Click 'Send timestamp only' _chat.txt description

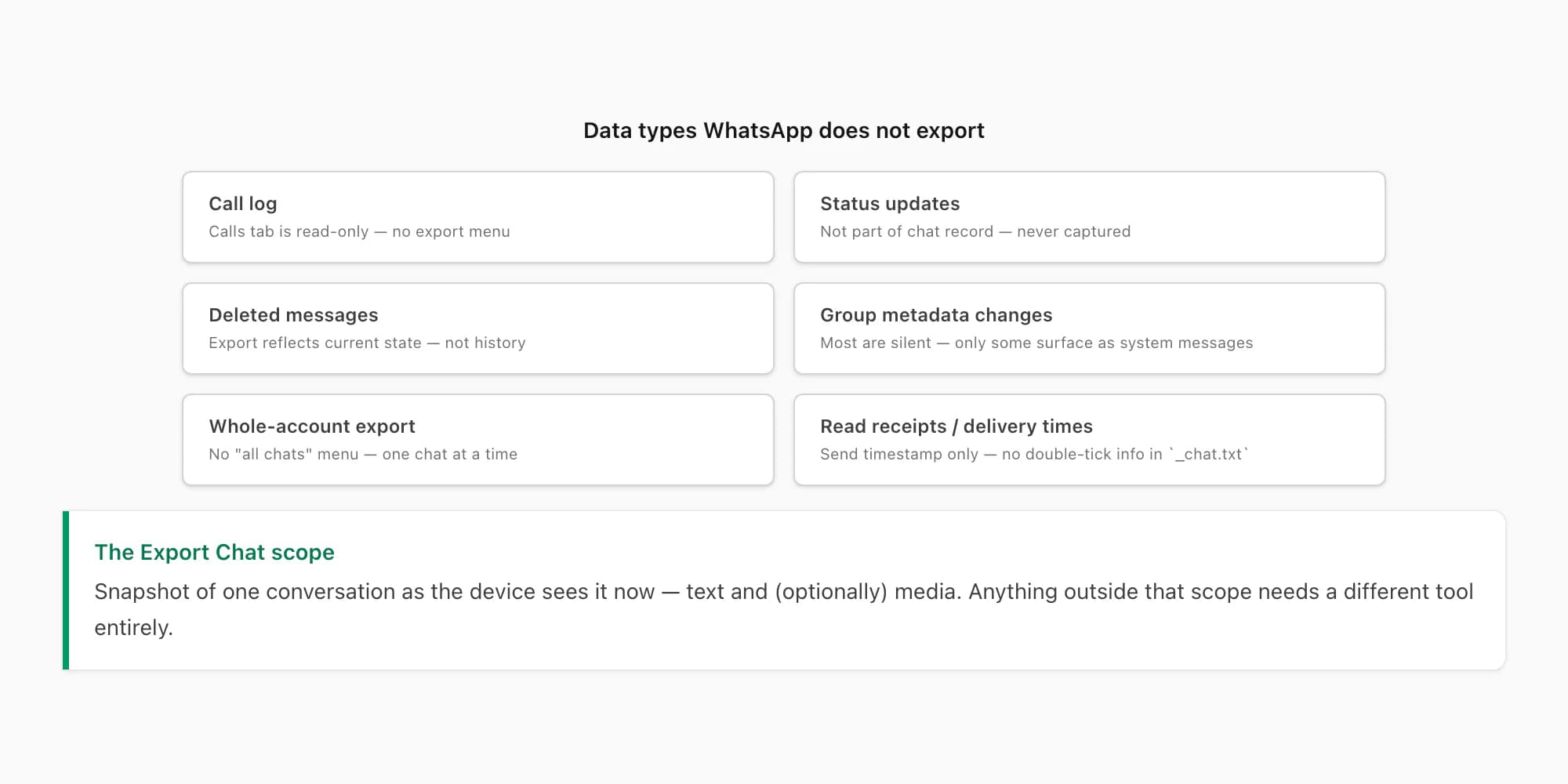coord(1034,454)
